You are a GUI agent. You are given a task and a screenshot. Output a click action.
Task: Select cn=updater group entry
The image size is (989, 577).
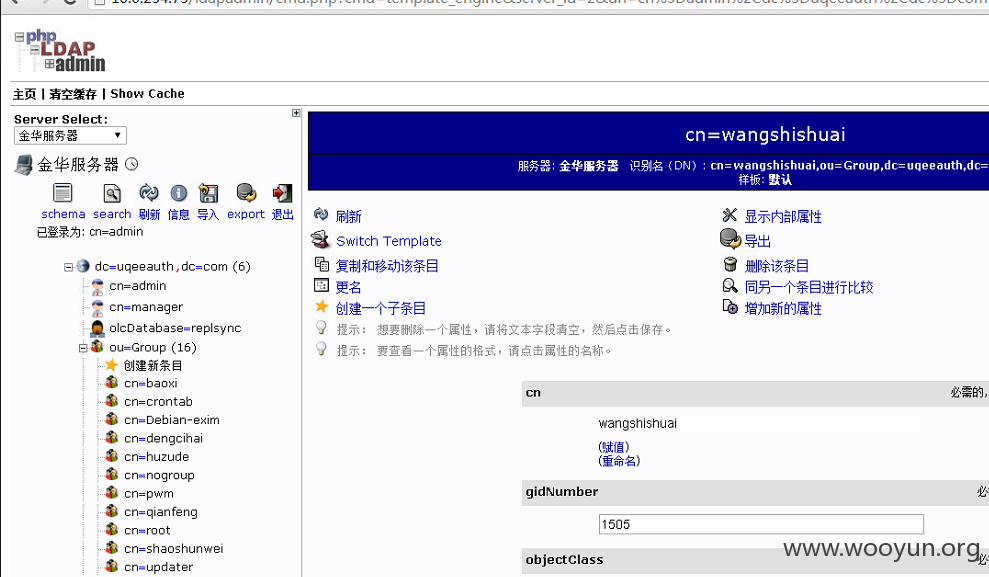tap(158, 567)
